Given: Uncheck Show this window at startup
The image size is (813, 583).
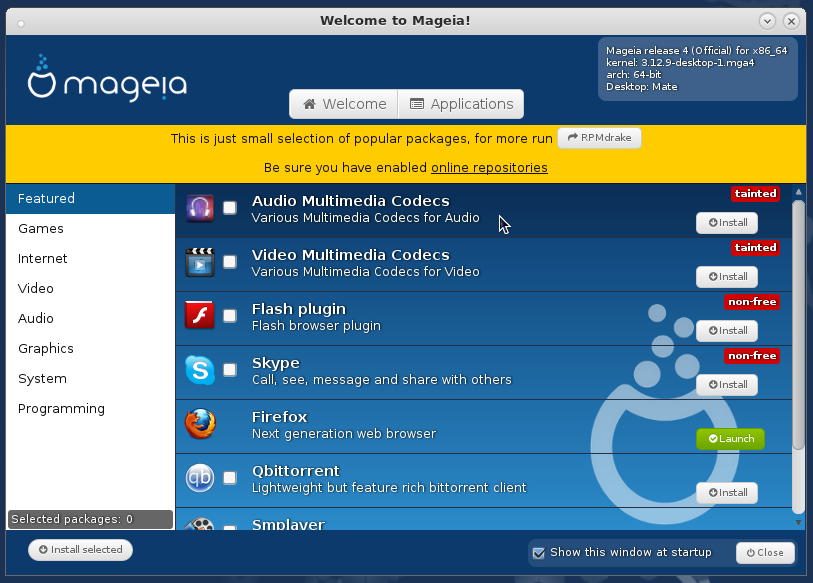Looking at the screenshot, I should pos(539,553).
